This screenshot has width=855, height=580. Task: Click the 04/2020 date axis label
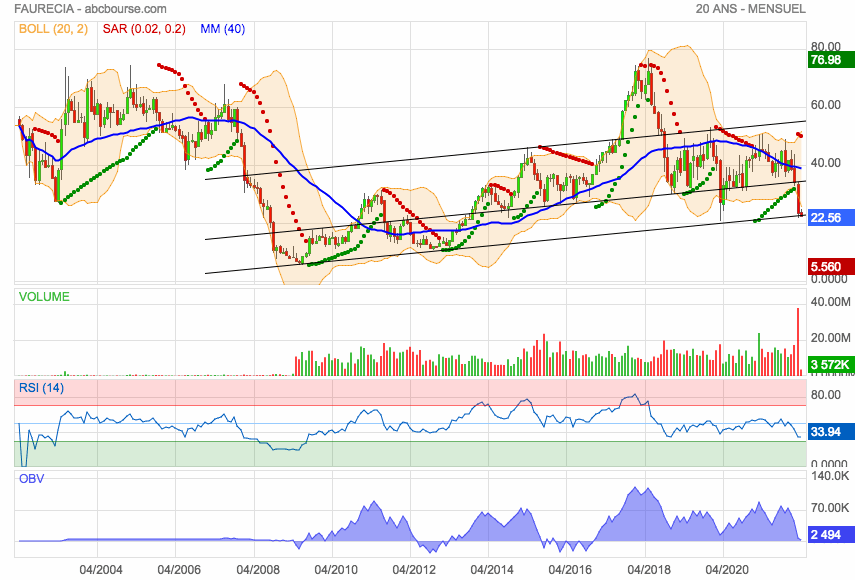726,570
